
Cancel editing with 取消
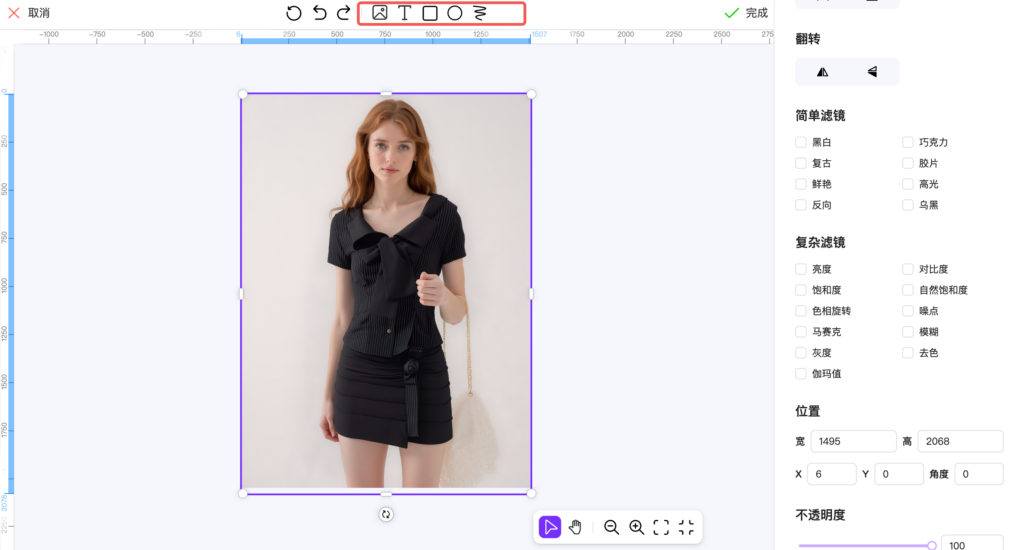click(29, 13)
